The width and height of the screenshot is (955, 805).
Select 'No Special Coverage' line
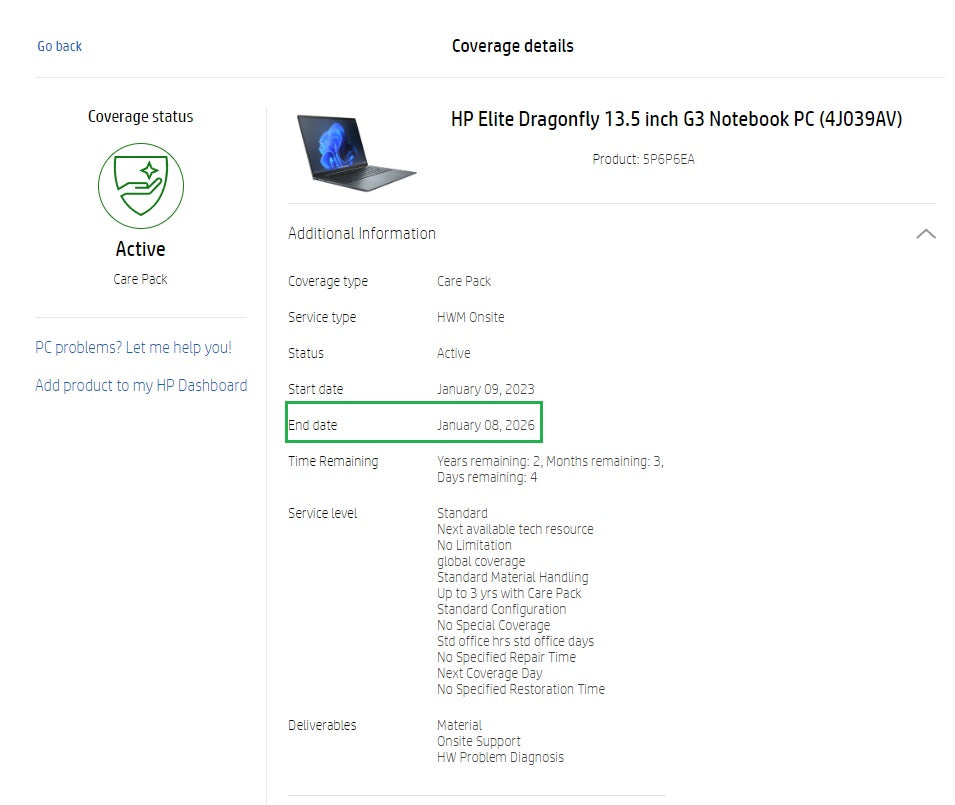pos(493,625)
